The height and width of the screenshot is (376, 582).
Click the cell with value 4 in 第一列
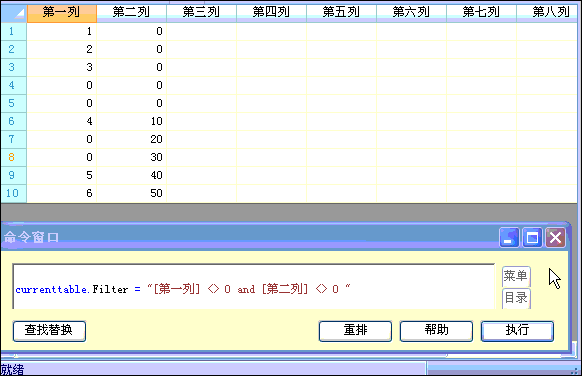tap(62, 121)
